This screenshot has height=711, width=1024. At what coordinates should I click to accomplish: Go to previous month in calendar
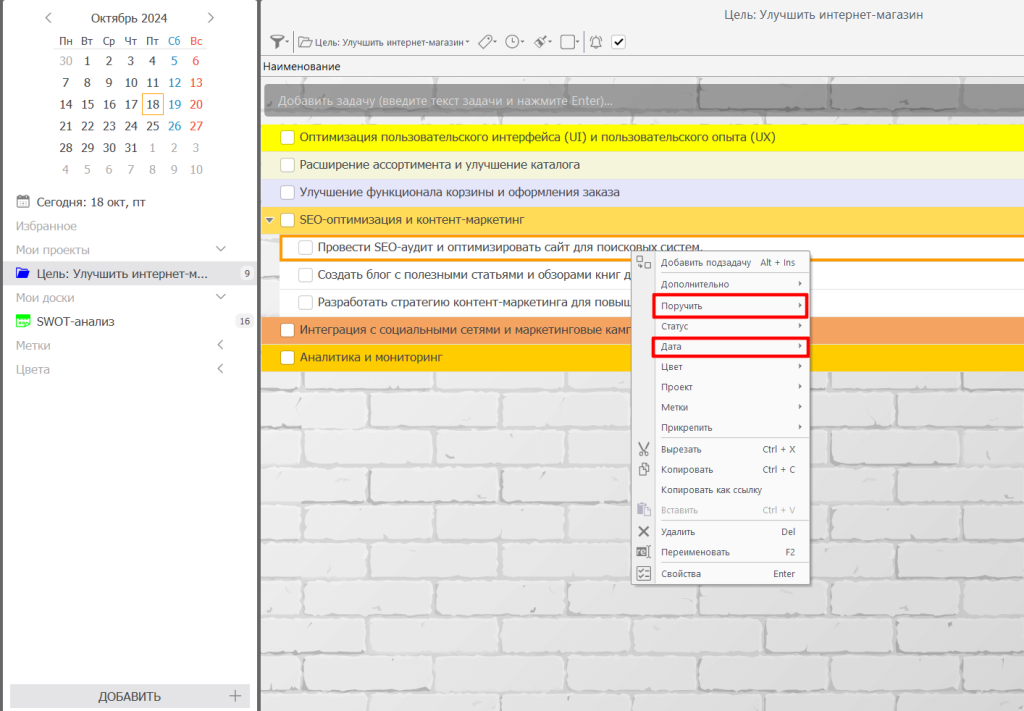[x=48, y=18]
